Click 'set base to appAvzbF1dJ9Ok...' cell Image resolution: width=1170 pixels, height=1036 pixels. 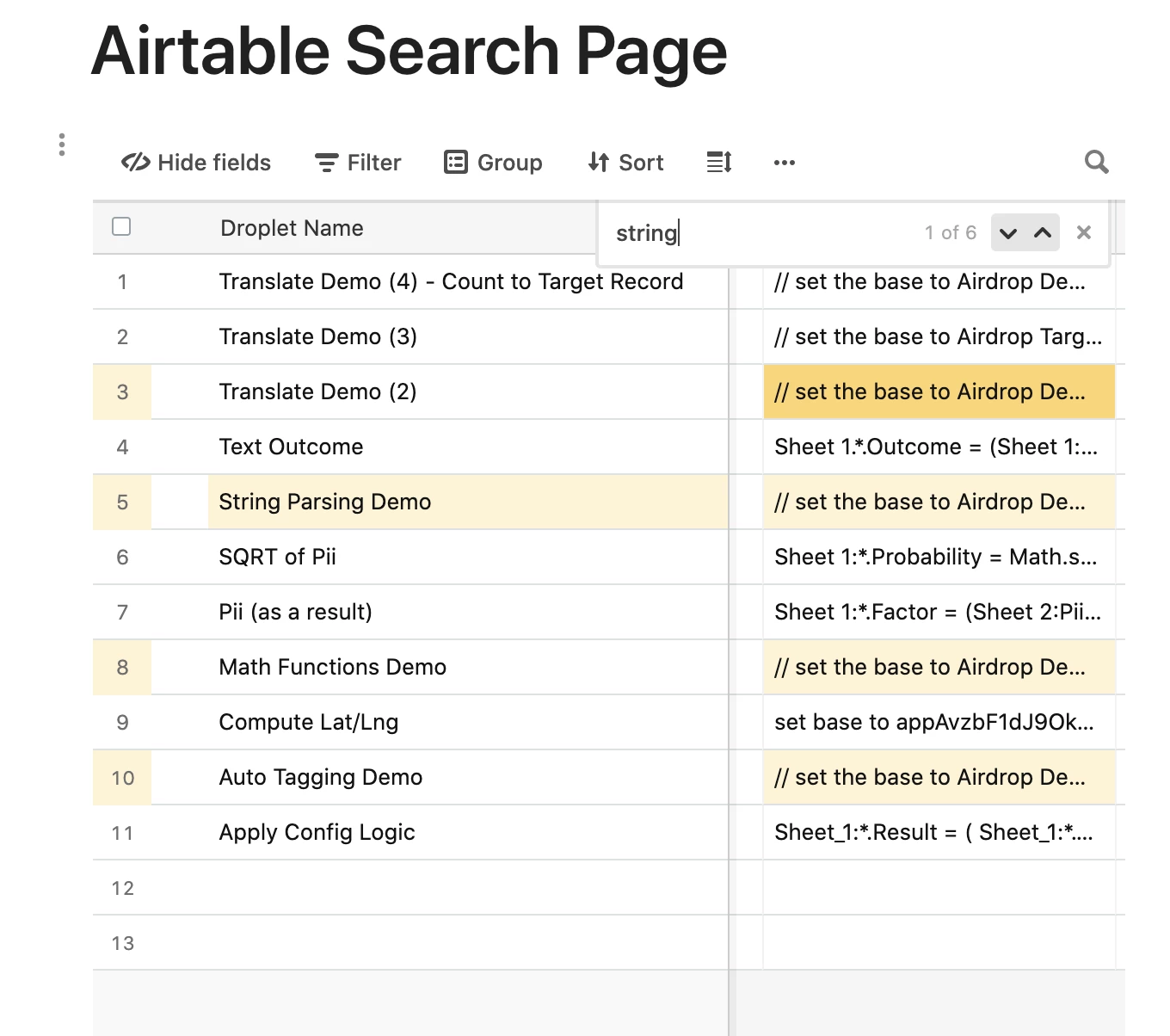click(939, 722)
